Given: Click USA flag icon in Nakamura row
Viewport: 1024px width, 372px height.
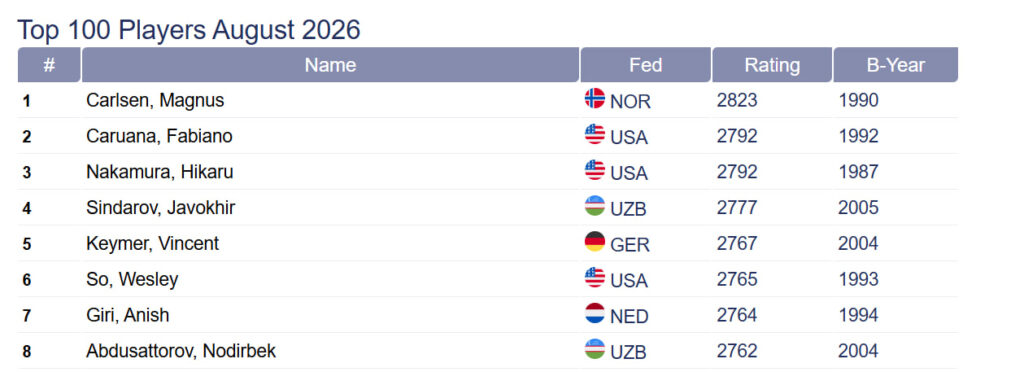Looking at the screenshot, I should tap(594, 170).
